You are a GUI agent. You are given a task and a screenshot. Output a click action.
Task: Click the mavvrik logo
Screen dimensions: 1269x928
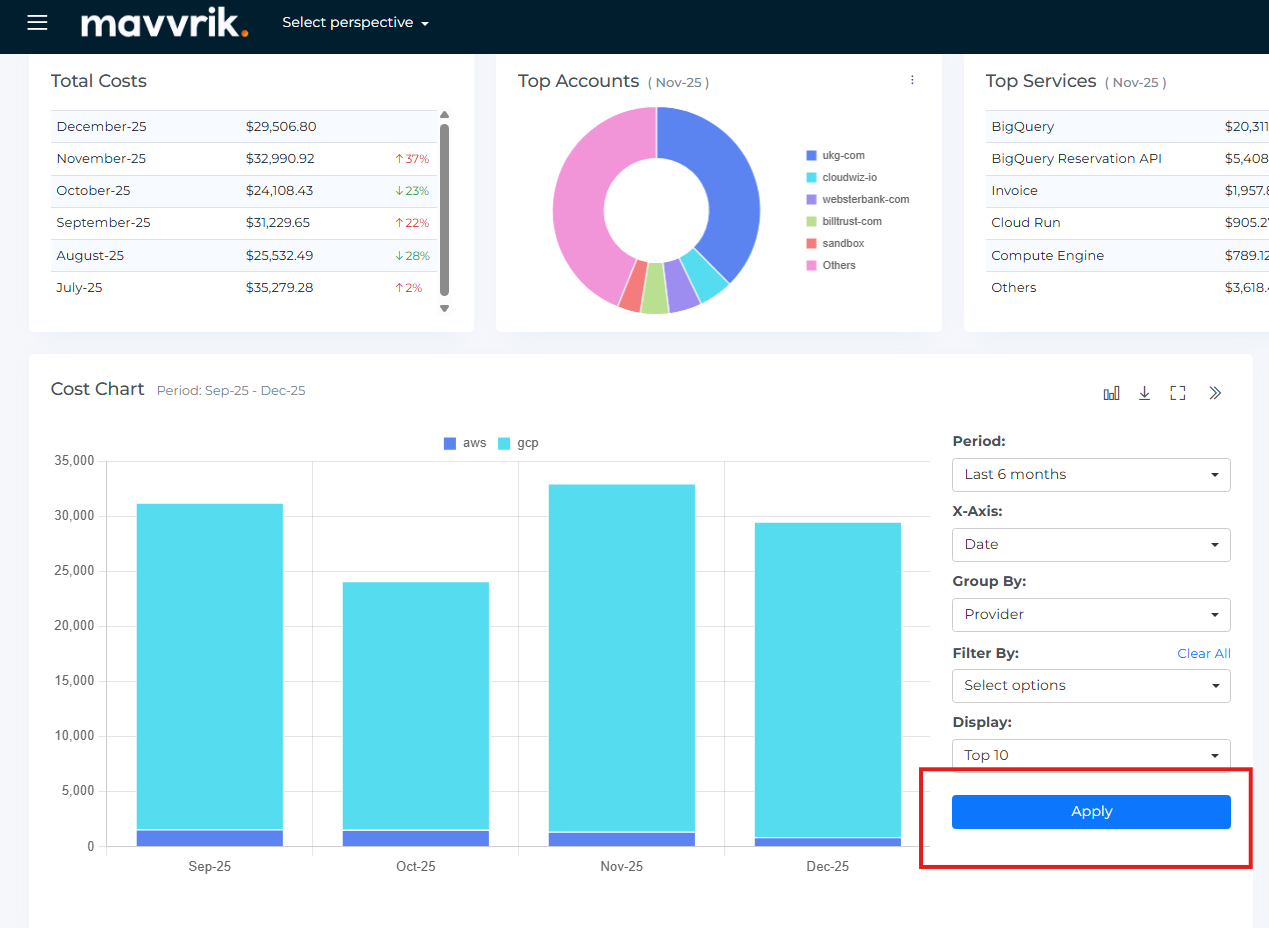(x=164, y=23)
